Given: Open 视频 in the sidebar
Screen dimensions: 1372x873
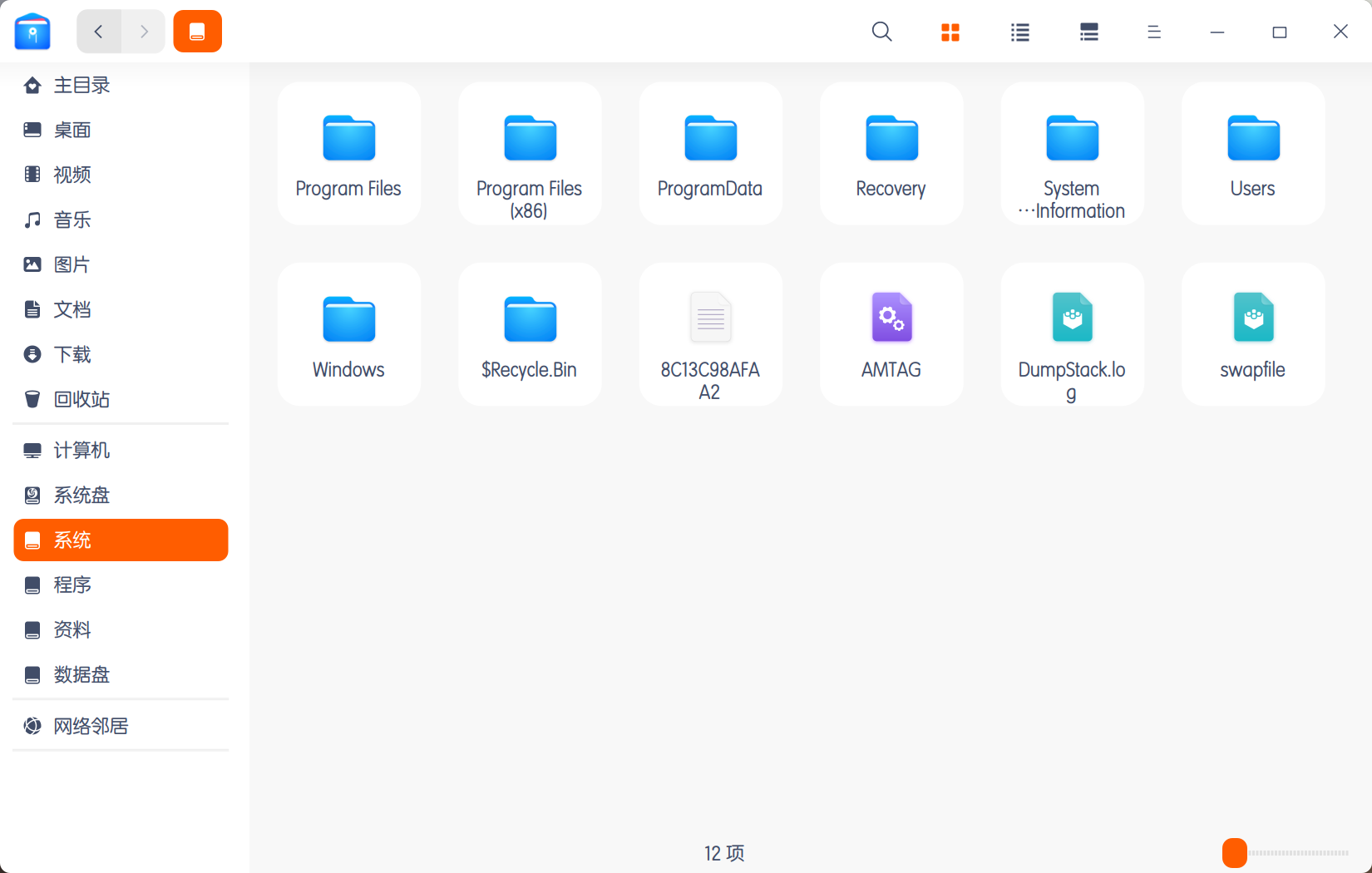Looking at the screenshot, I should (x=121, y=175).
